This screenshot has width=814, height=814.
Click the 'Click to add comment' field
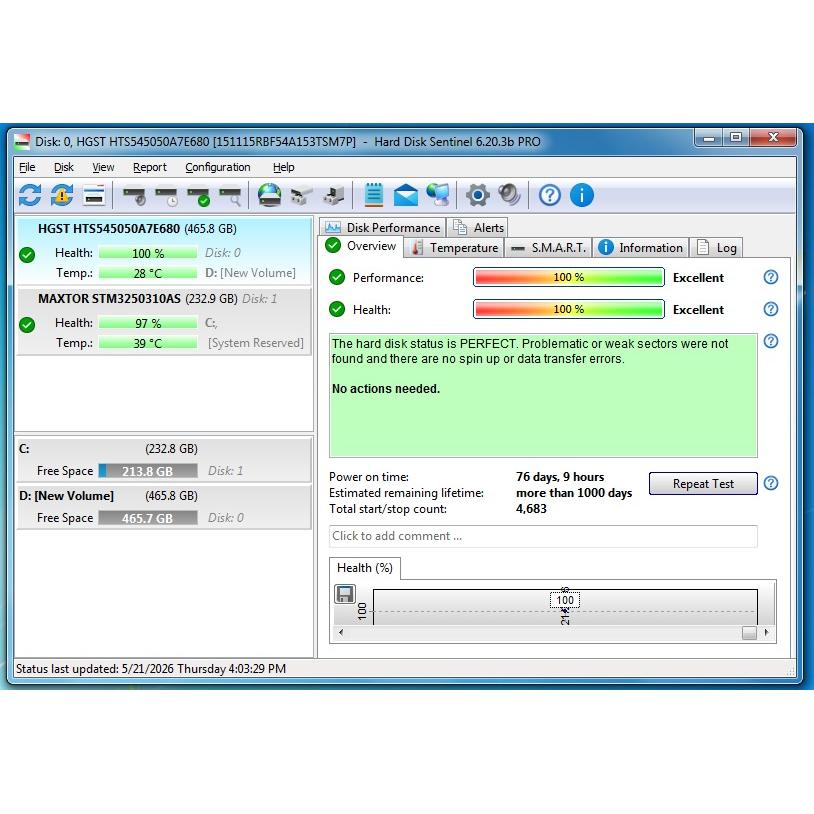pos(543,536)
